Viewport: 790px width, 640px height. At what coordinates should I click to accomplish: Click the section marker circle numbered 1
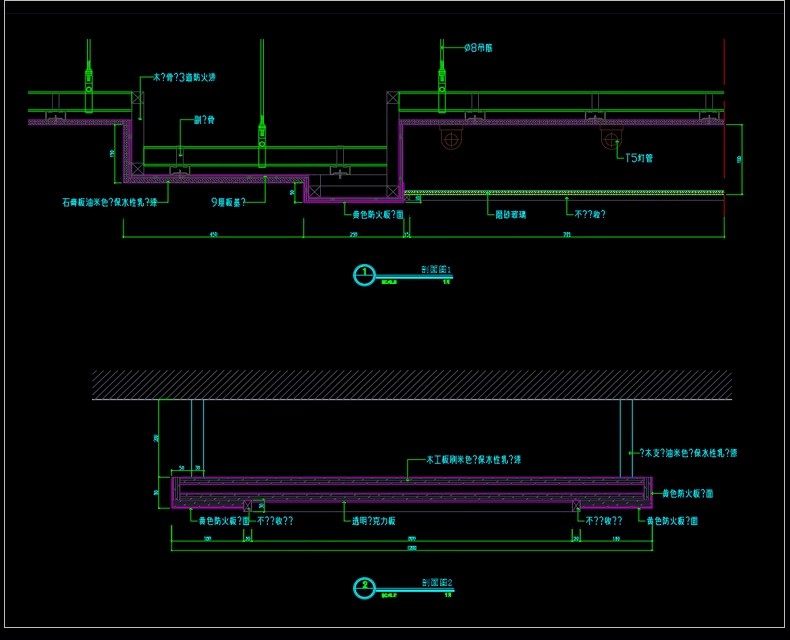(x=365, y=275)
